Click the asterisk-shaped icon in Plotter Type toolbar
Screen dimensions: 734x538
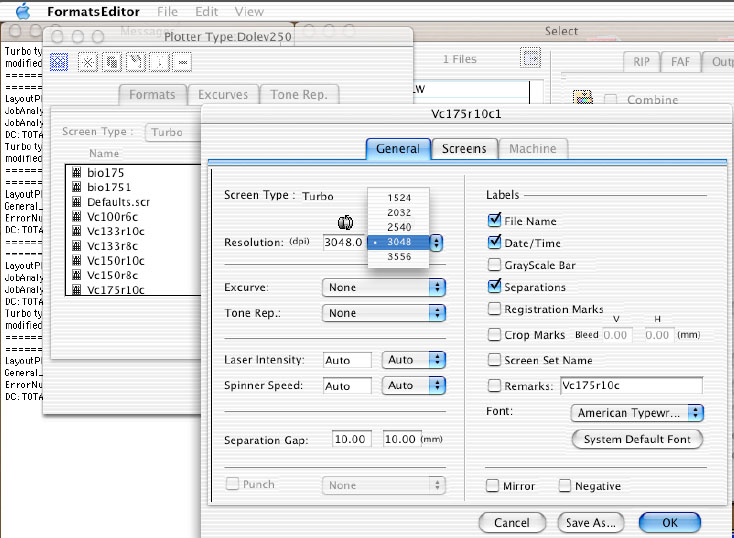pyautogui.click(x=88, y=62)
